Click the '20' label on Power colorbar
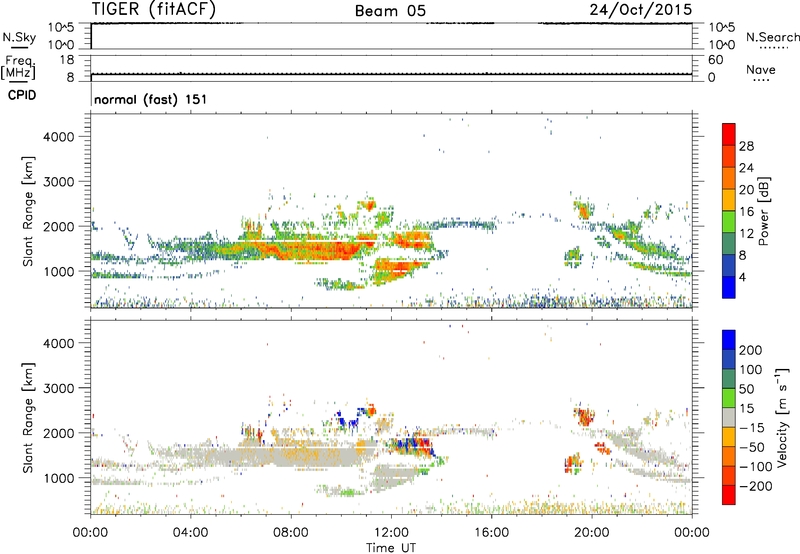This screenshot has width=800, height=554. coord(746,190)
